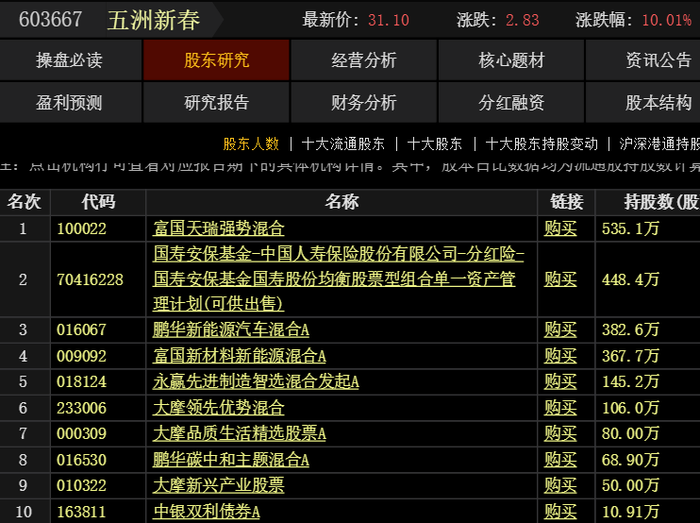Open fund 大摩领先优势混合

[x=218, y=408]
